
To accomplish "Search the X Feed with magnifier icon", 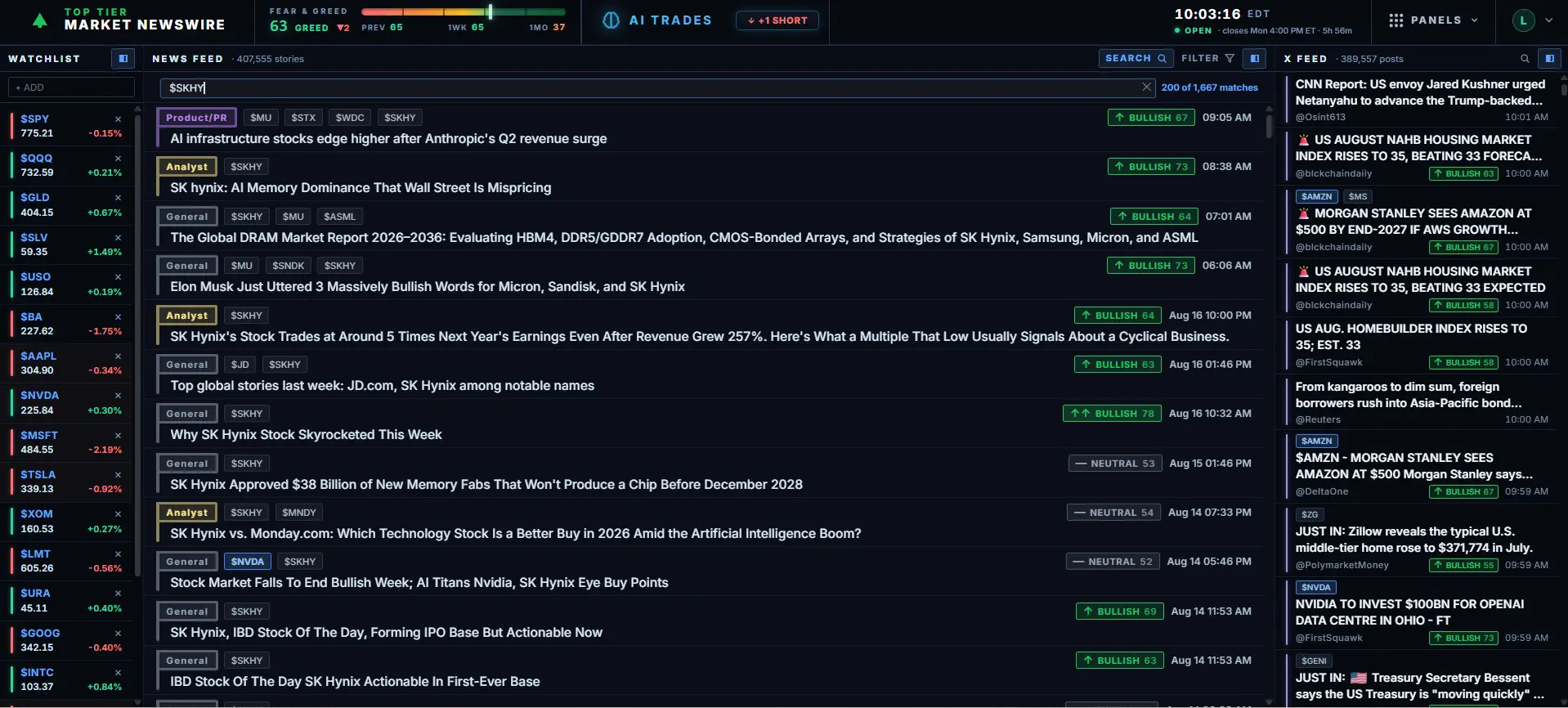I will click(x=1525, y=59).
